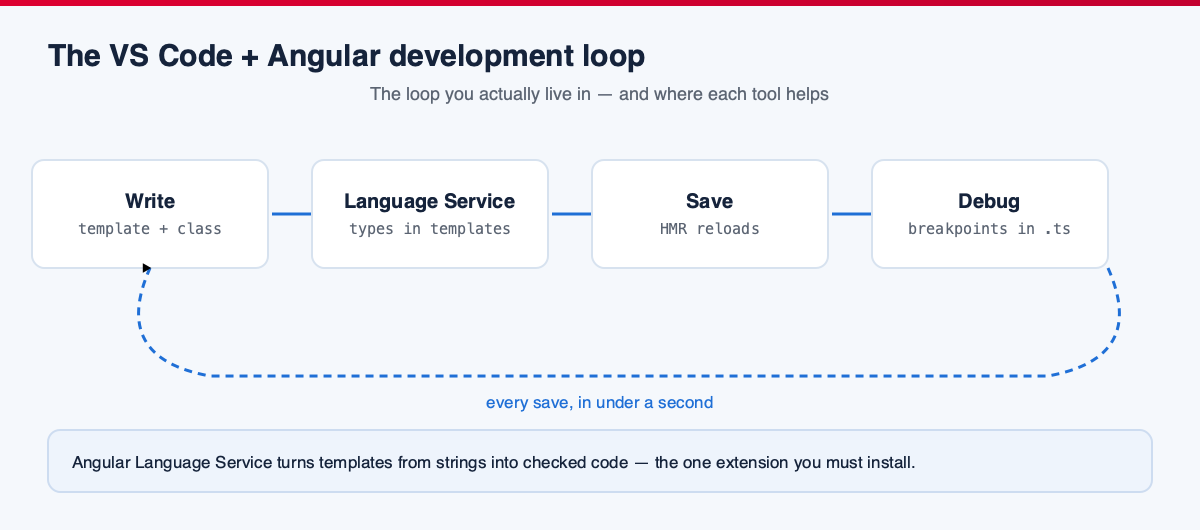Click the 'HMR reloads' caption
Image resolution: width=1200 pixels, height=530 pixels.
coord(710,229)
